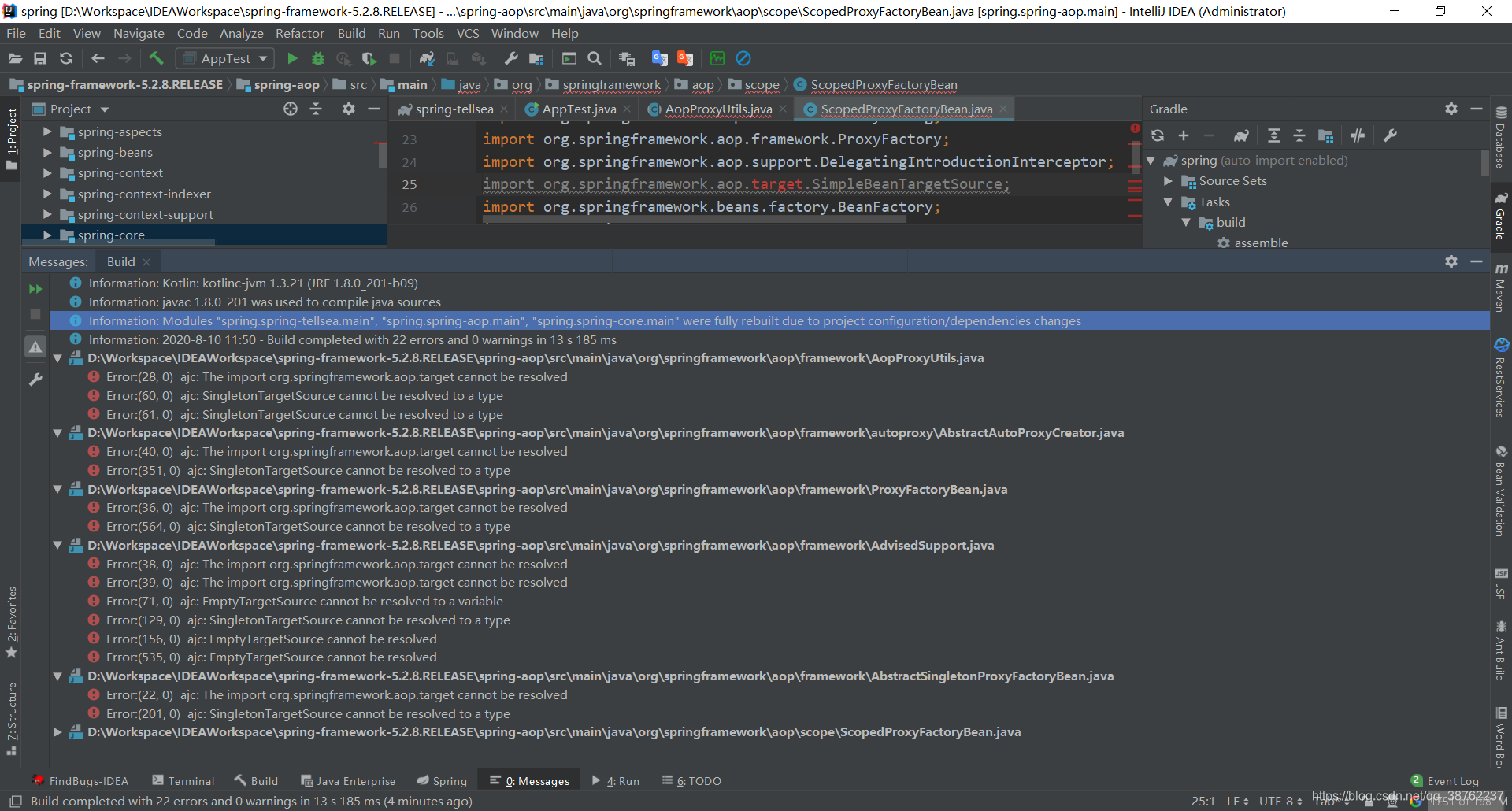This screenshot has width=1512, height=811.
Task: Toggle the Maven side tool window
Action: pyautogui.click(x=1501, y=287)
